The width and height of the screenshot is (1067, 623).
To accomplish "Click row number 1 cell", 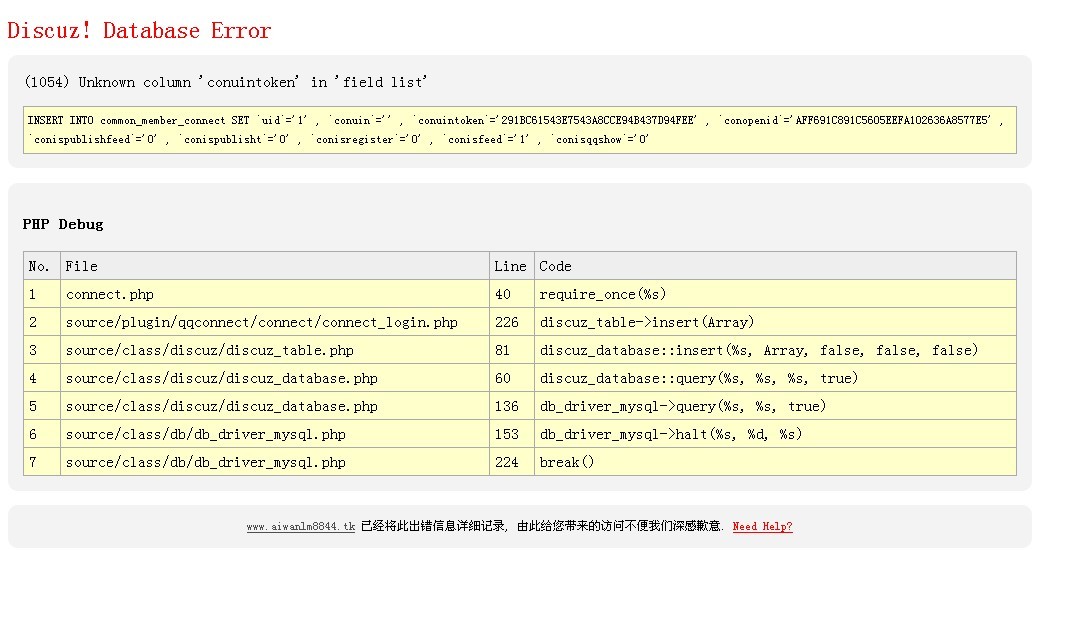I will coord(42,294).
